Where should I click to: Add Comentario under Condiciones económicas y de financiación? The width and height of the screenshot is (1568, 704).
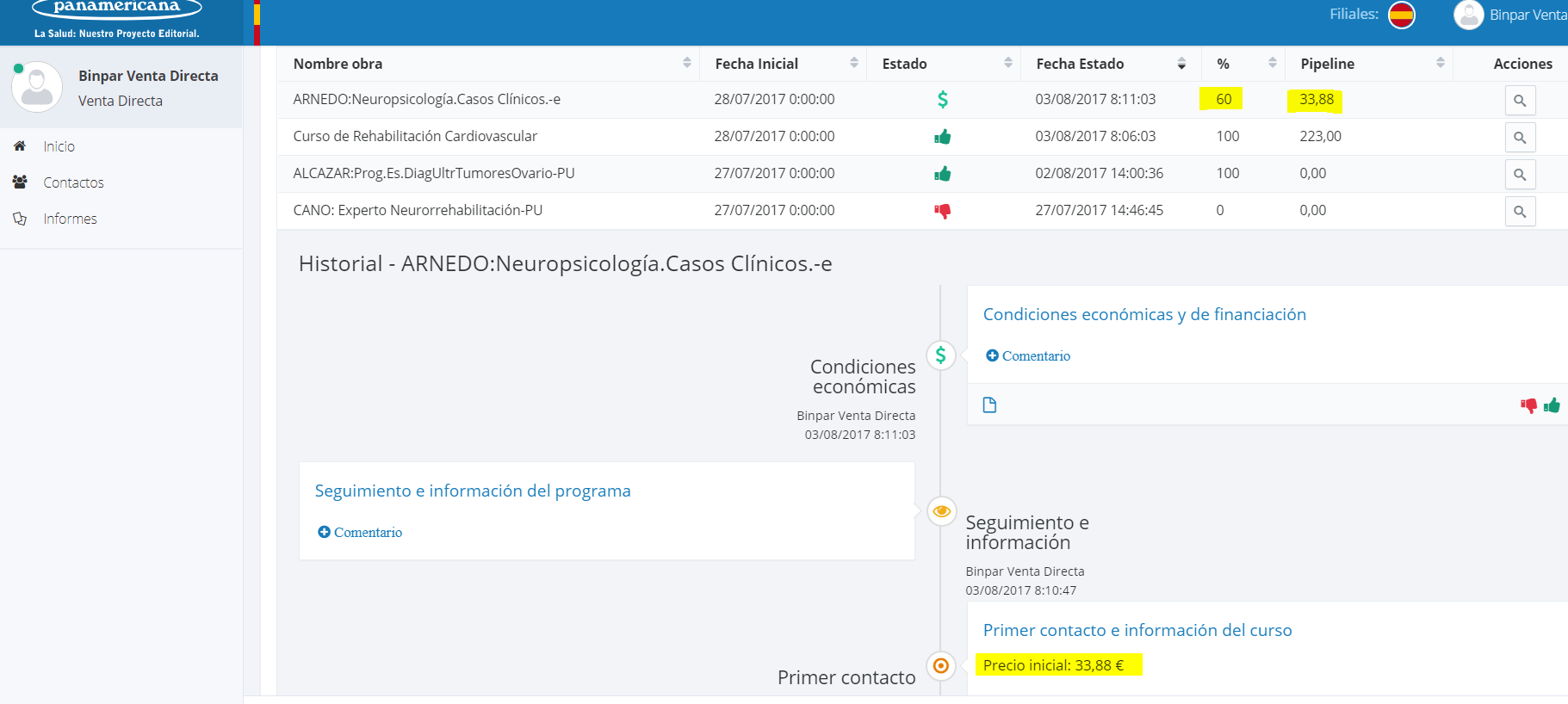pyautogui.click(x=1028, y=355)
